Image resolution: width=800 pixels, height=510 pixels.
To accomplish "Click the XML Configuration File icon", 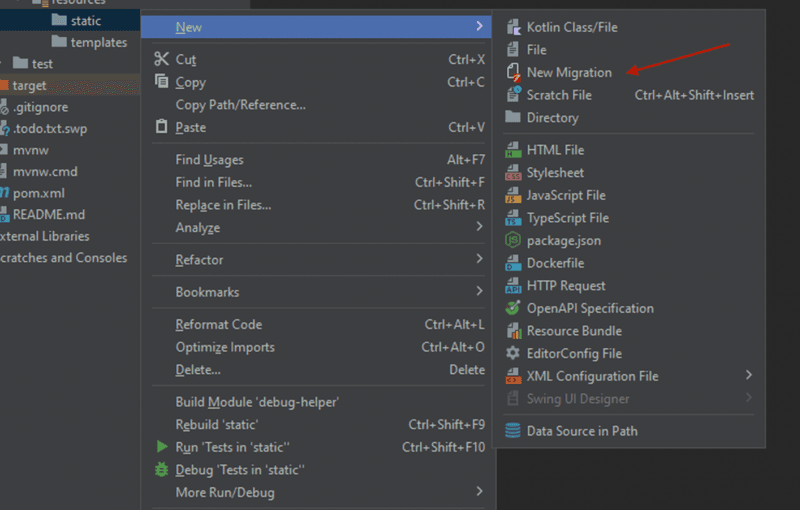I will (x=513, y=376).
